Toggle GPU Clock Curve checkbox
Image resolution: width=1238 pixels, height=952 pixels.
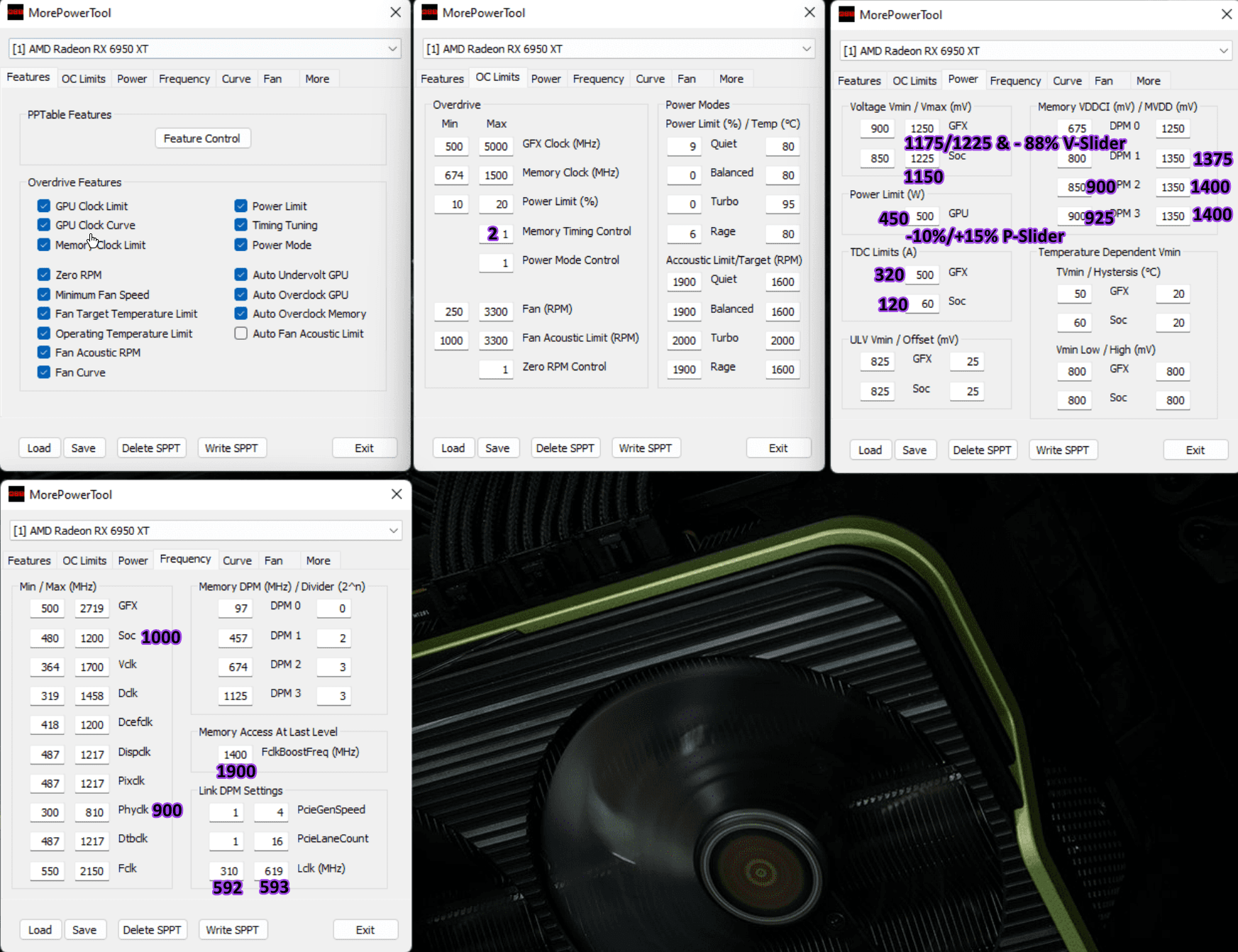[x=44, y=225]
